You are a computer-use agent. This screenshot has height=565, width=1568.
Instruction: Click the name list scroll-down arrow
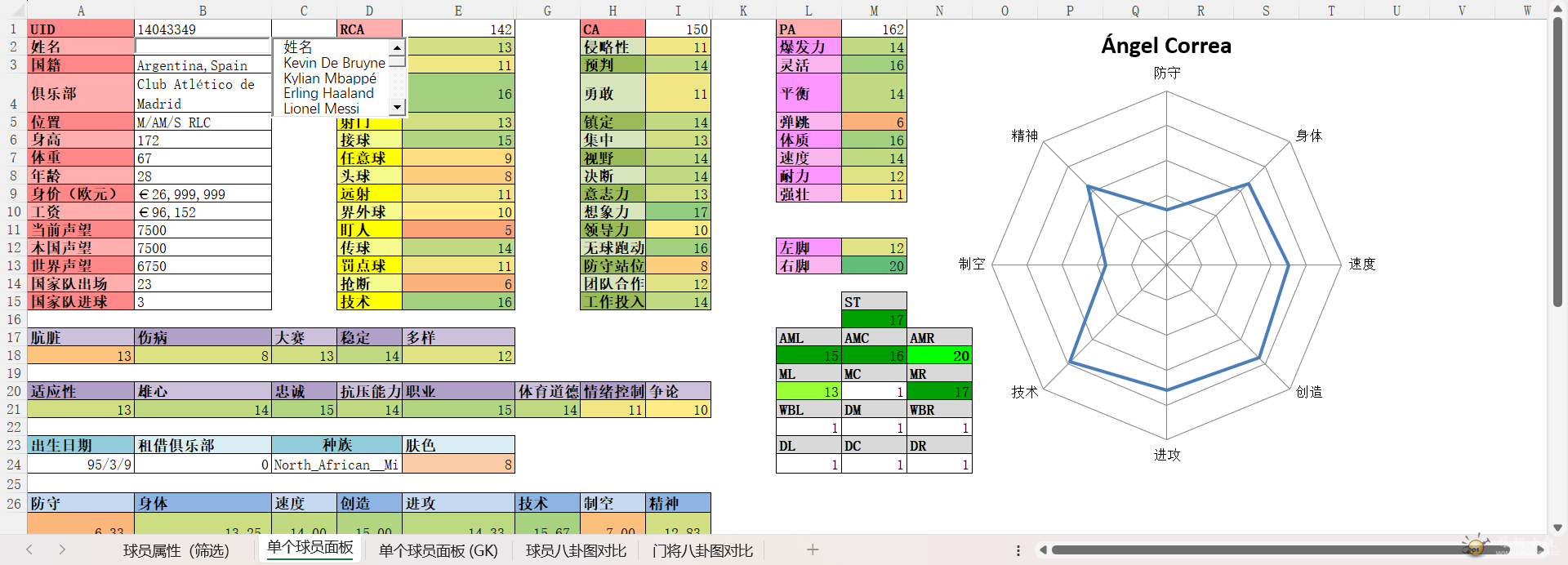point(397,107)
